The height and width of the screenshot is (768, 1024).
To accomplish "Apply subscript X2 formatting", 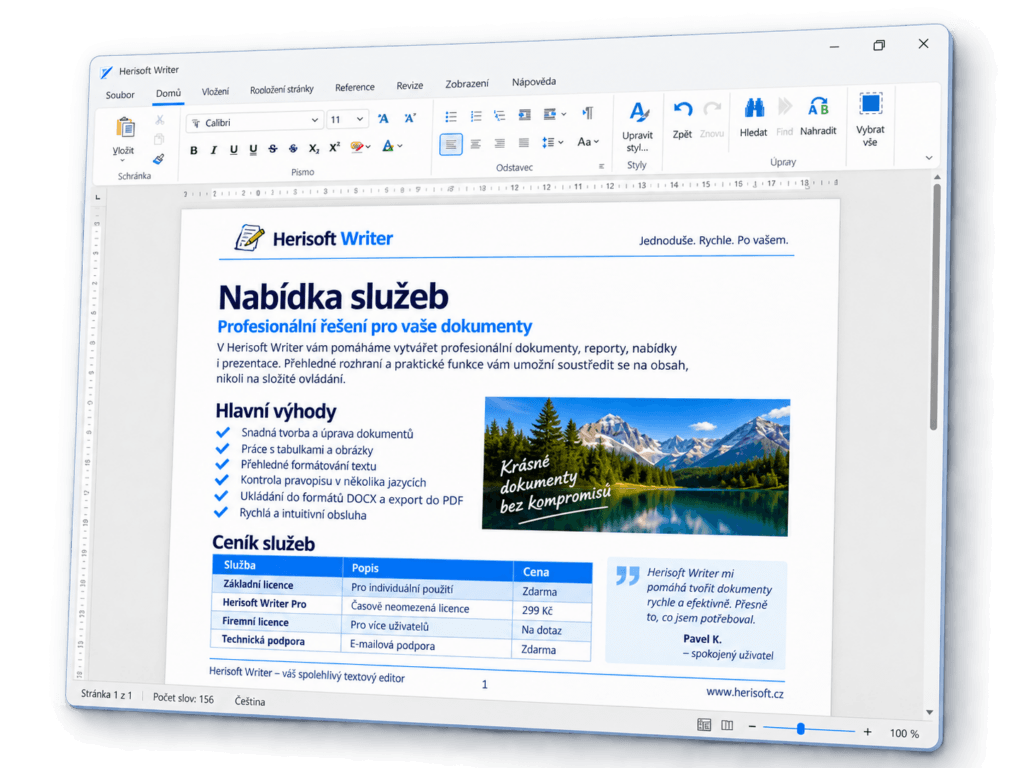I will [x=314, y=148].
